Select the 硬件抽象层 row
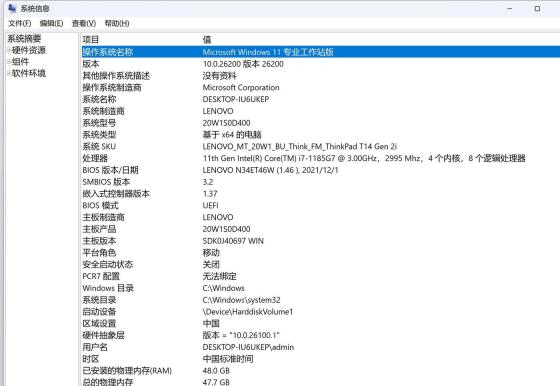560x386 pixels. (321, 335)
